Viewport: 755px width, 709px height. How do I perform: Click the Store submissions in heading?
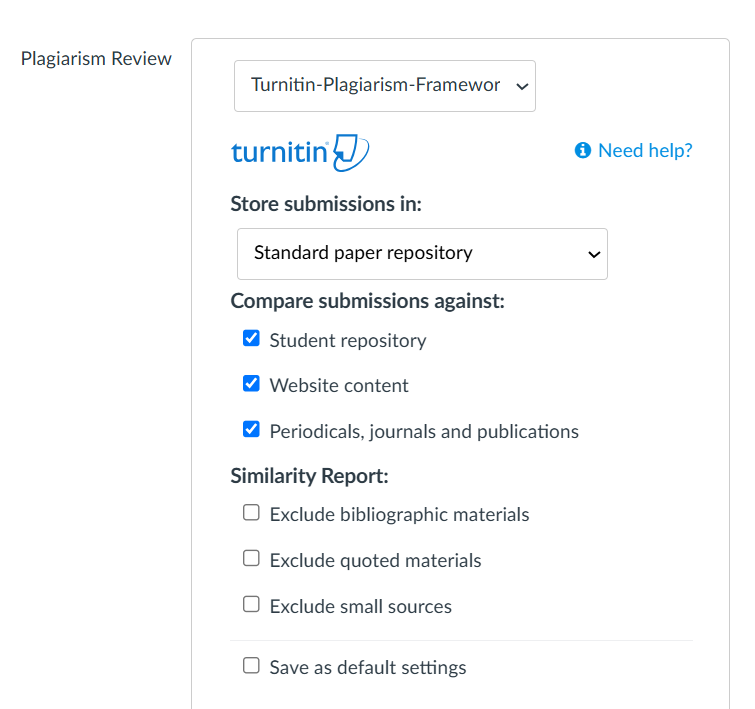coord(326,204)
